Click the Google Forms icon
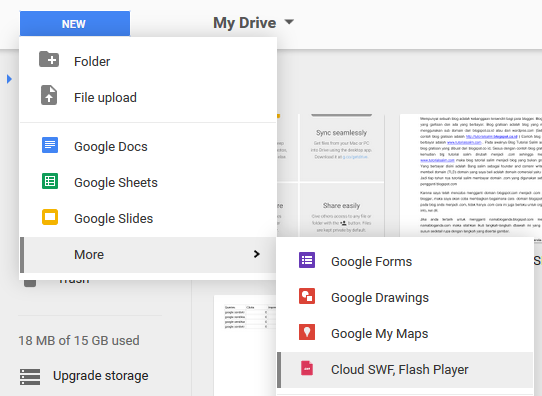The width and height of the screenshot is (542, 396). (307, 260)
